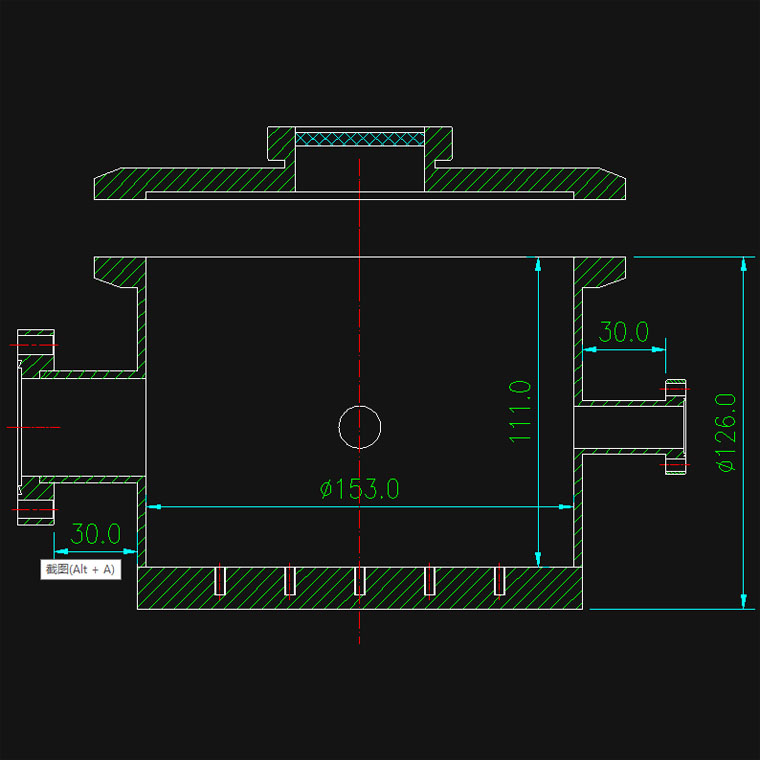Select the right pipe port bore
Viewport: 760px width, 760px height.
pos(625,427)
